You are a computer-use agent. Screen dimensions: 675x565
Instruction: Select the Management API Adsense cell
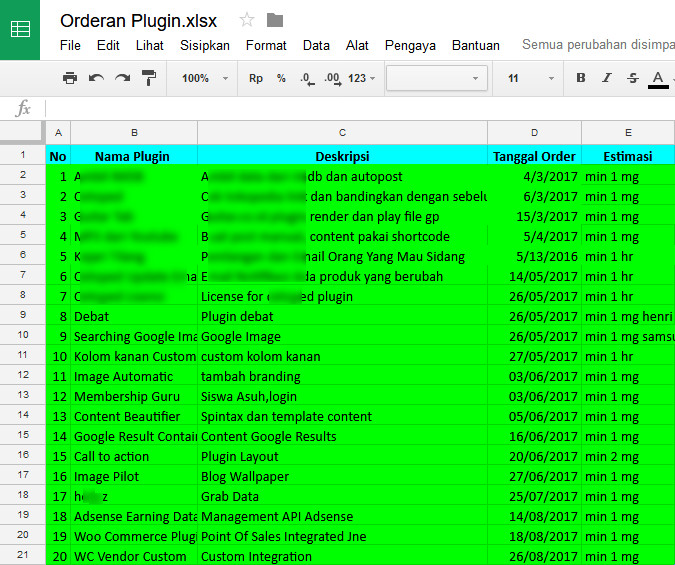(342, 516)
